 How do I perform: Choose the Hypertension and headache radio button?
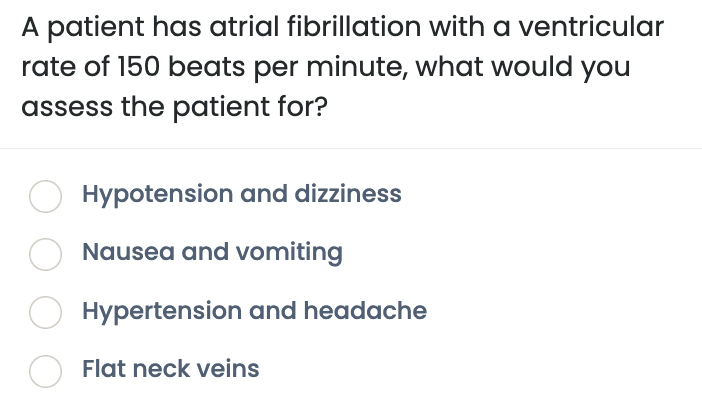click(45, 312)
